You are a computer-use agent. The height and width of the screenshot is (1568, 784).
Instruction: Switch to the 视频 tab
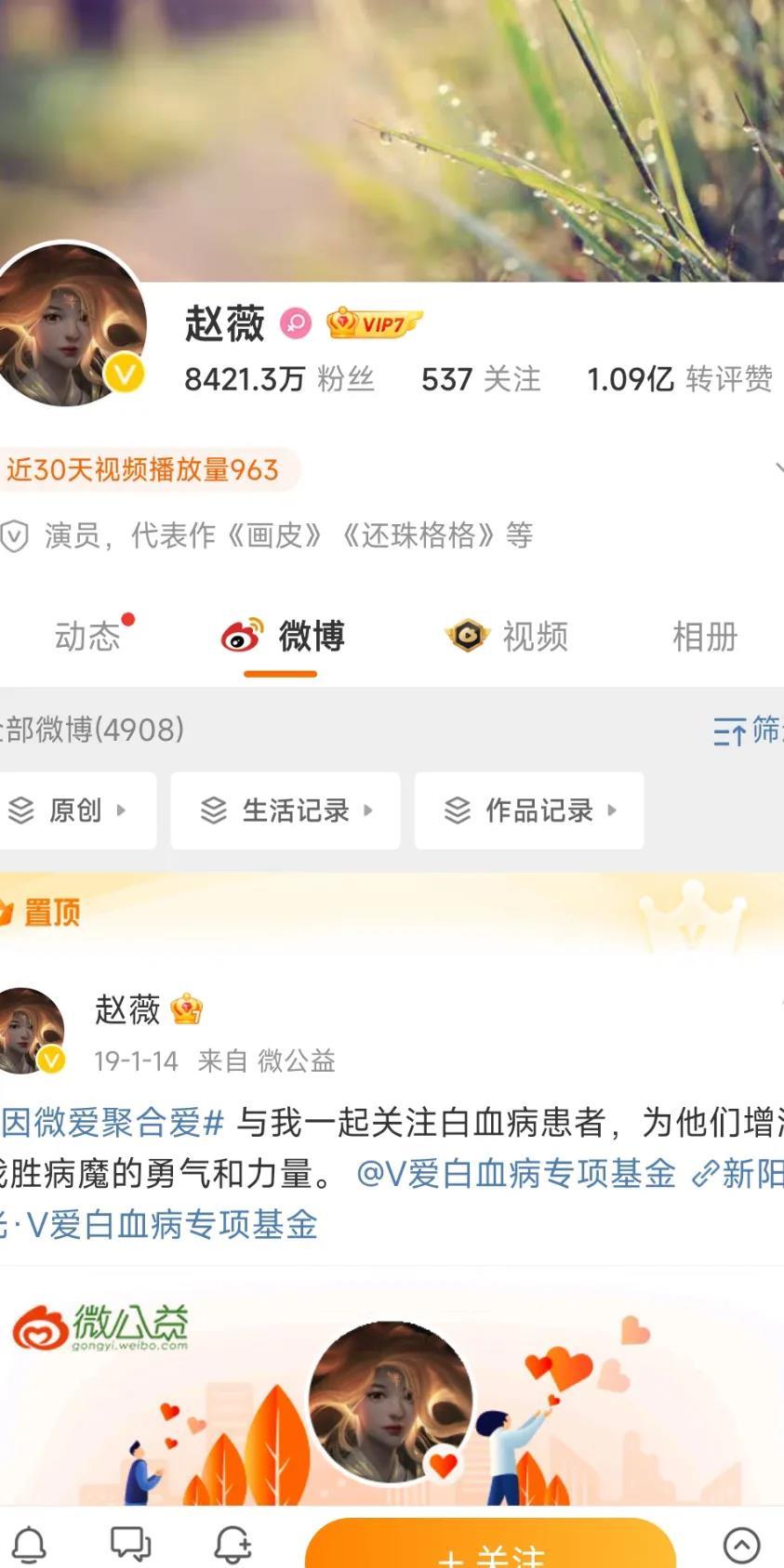[x=507, y=637]
